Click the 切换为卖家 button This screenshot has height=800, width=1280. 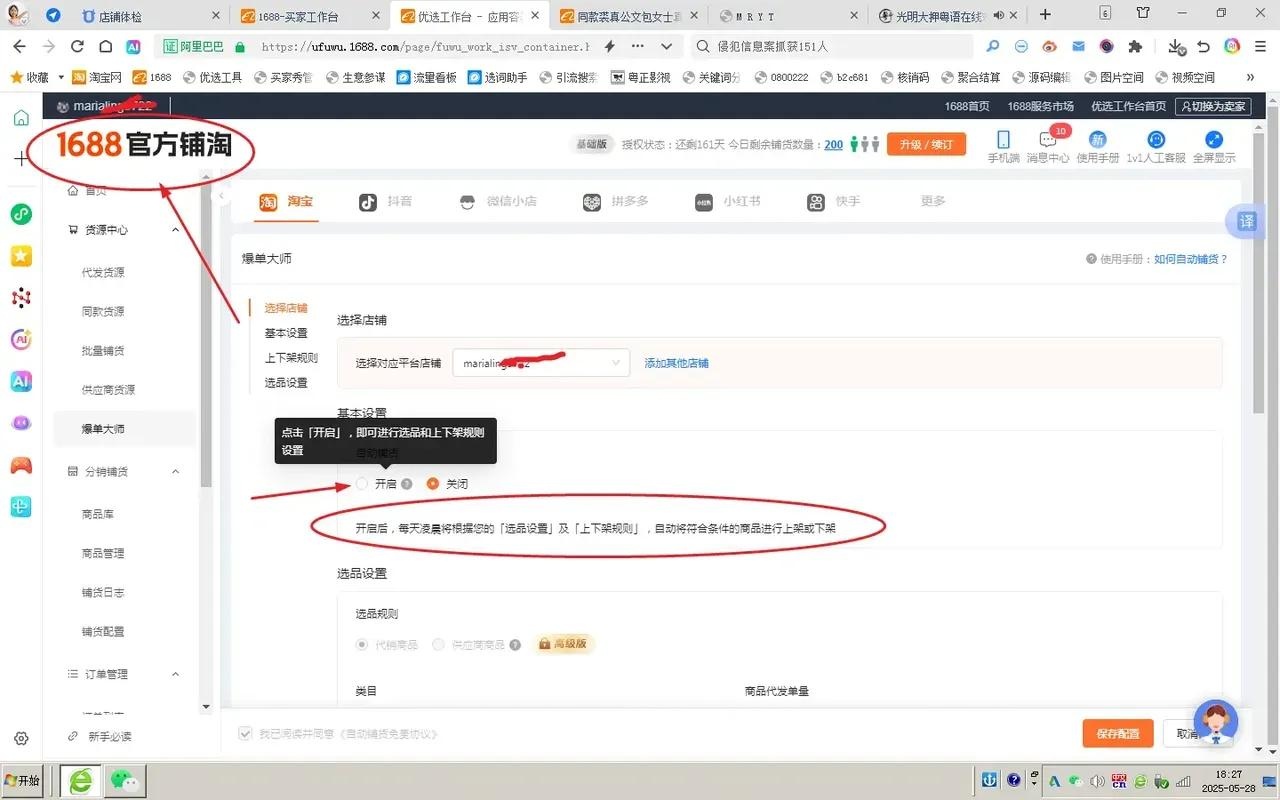(x=1214, y=106)
